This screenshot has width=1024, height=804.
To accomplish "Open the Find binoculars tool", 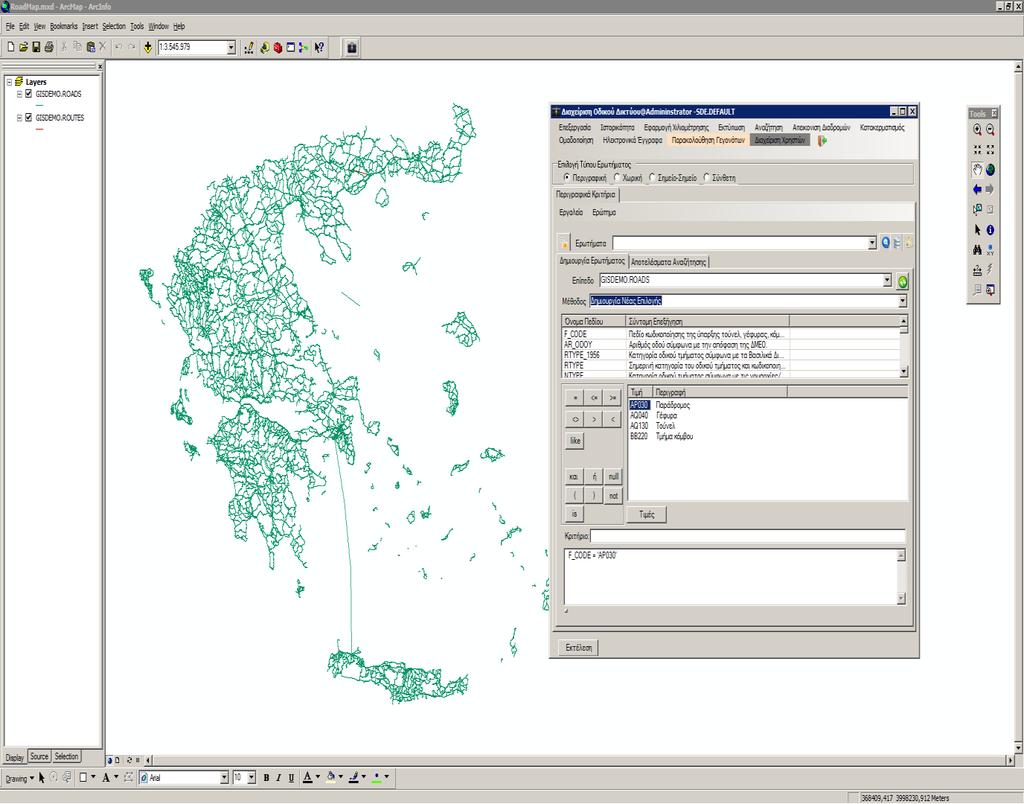I will coord(977,249).
